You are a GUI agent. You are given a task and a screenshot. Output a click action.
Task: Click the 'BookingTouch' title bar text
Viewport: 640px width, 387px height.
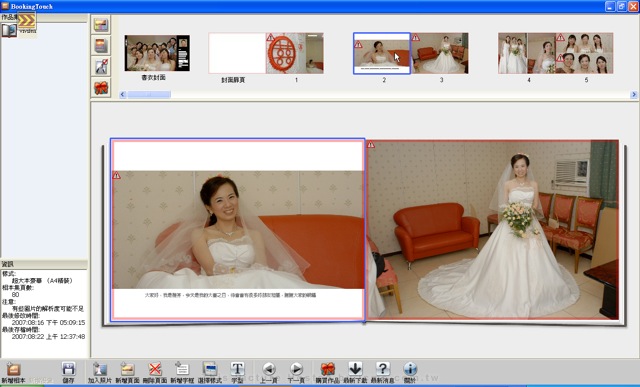pos(32,7)
